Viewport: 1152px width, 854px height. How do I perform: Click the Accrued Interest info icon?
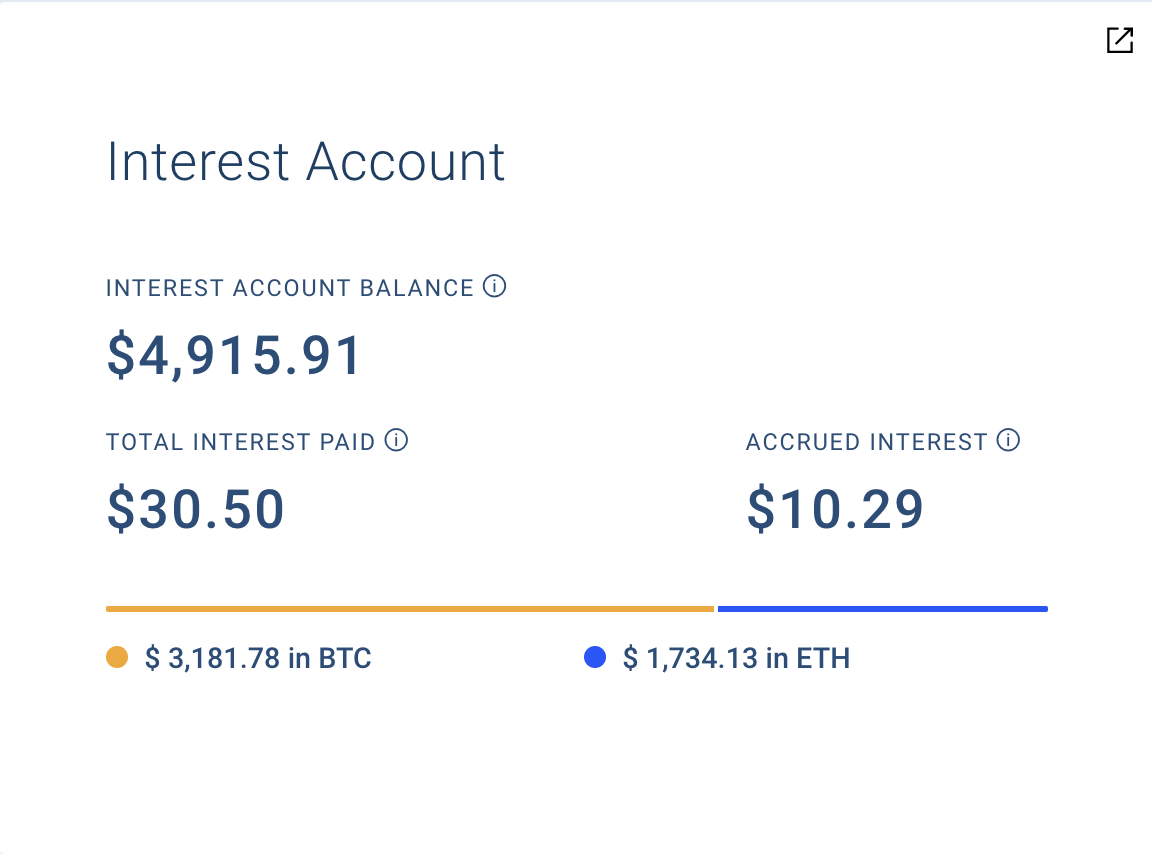[1009, 440]
